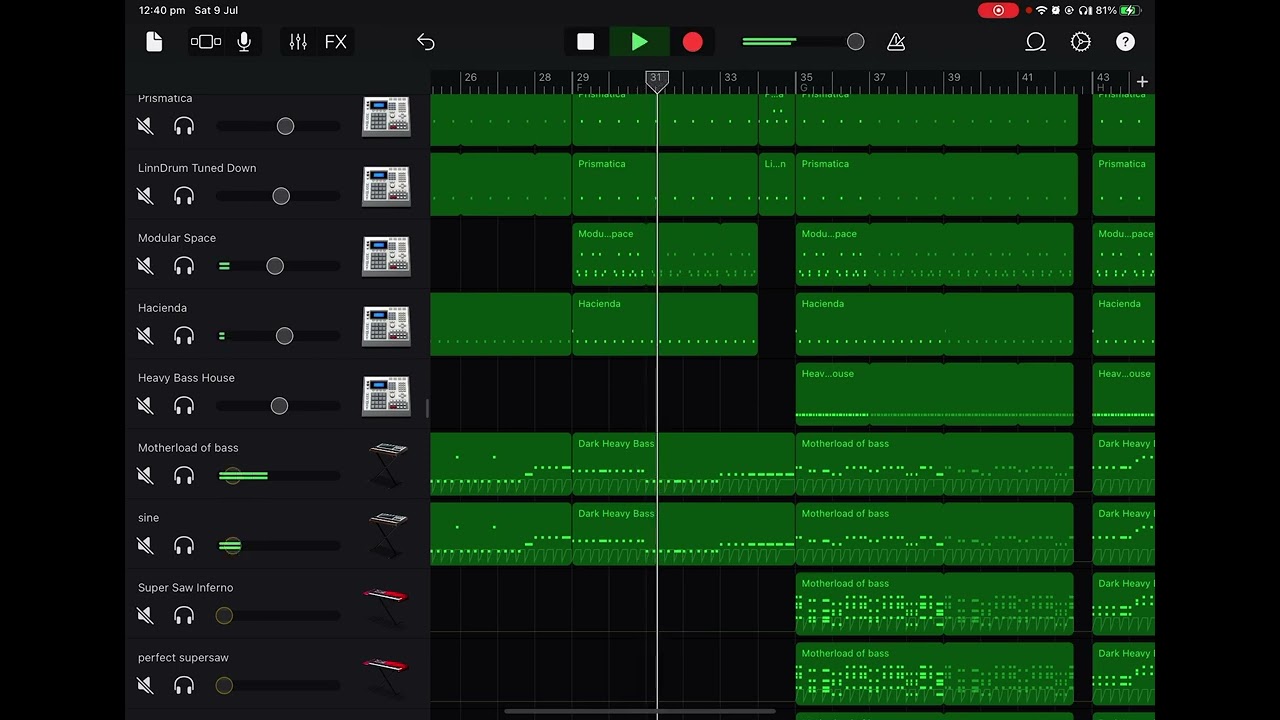Open song settings gear

click(x=1081, y=42)
